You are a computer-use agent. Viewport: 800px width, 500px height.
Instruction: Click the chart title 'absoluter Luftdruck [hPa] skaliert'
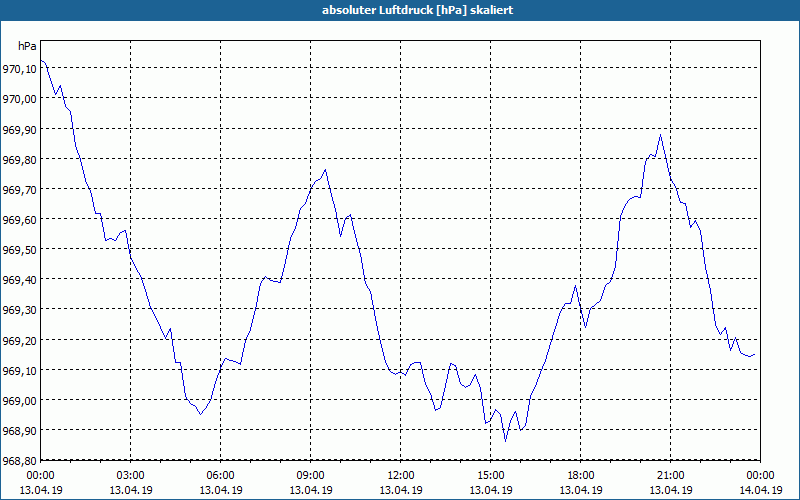point(417,10)
